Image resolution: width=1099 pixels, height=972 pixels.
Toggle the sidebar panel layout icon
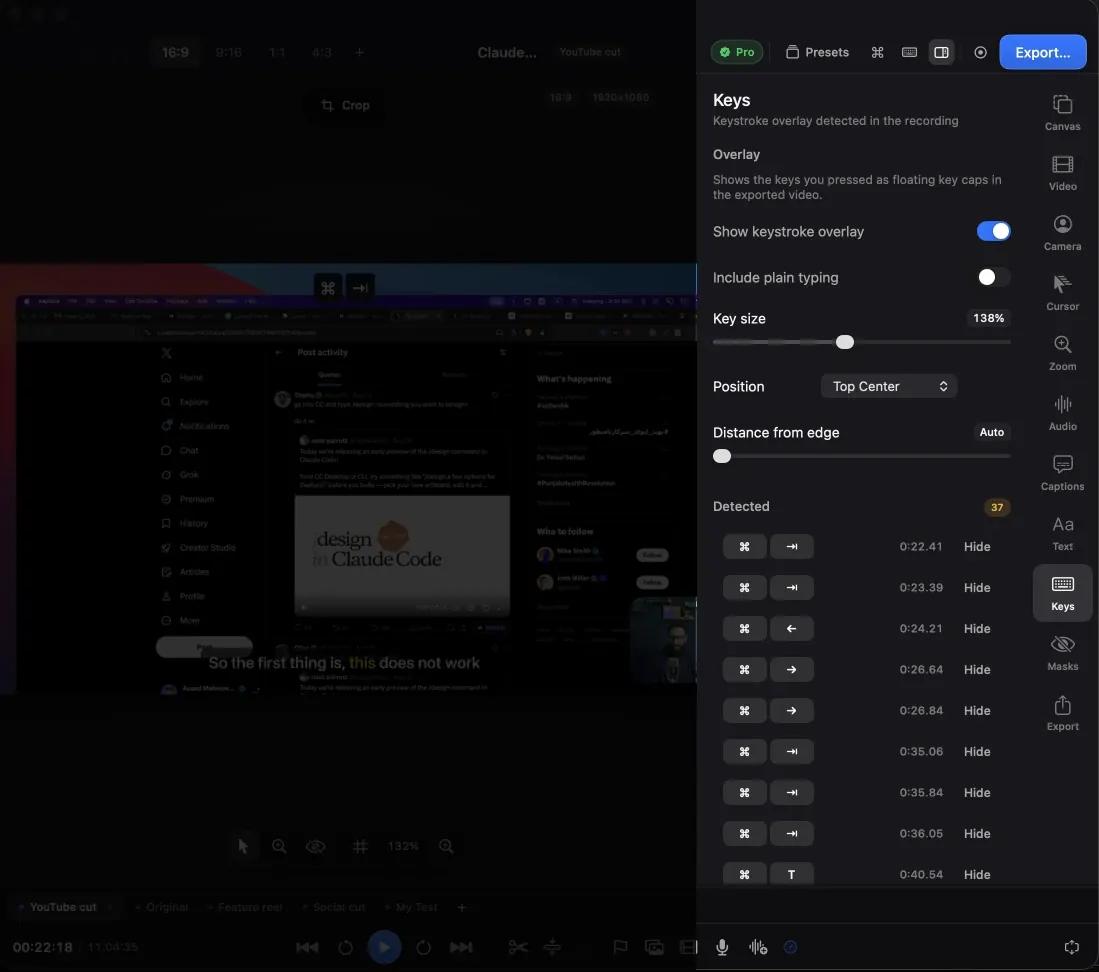(x=941, y=52)
